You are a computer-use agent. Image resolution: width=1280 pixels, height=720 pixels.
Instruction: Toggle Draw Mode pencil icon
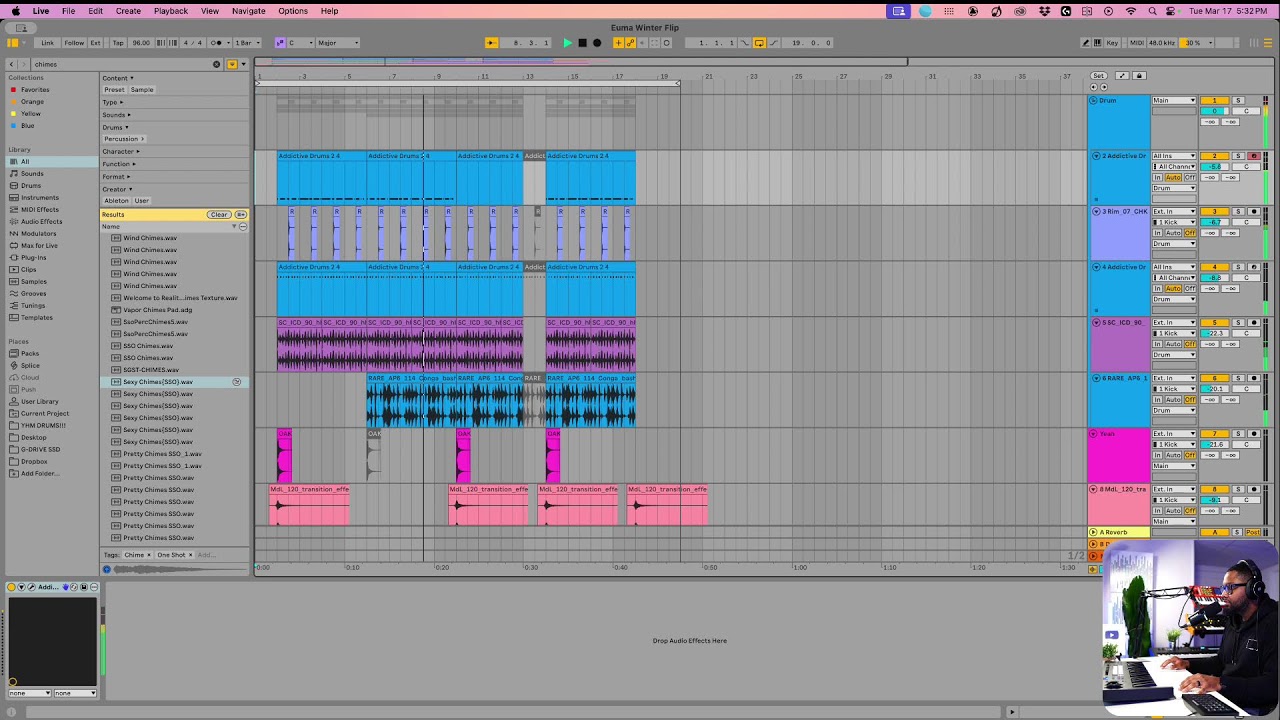click(x=1085, y=43)
